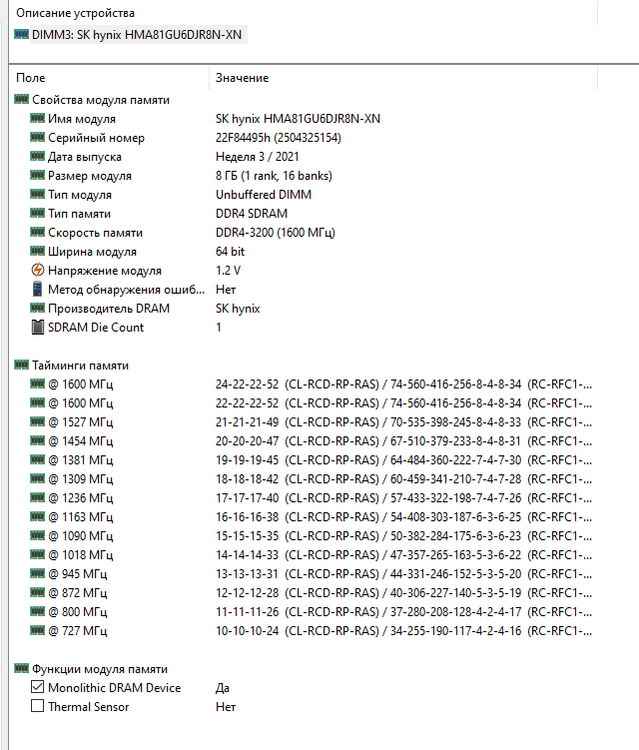The height and width of the screenshot is (750, 639).
Task: Select the Monolithic DRAM Device value Да
Action: (222, 688)
